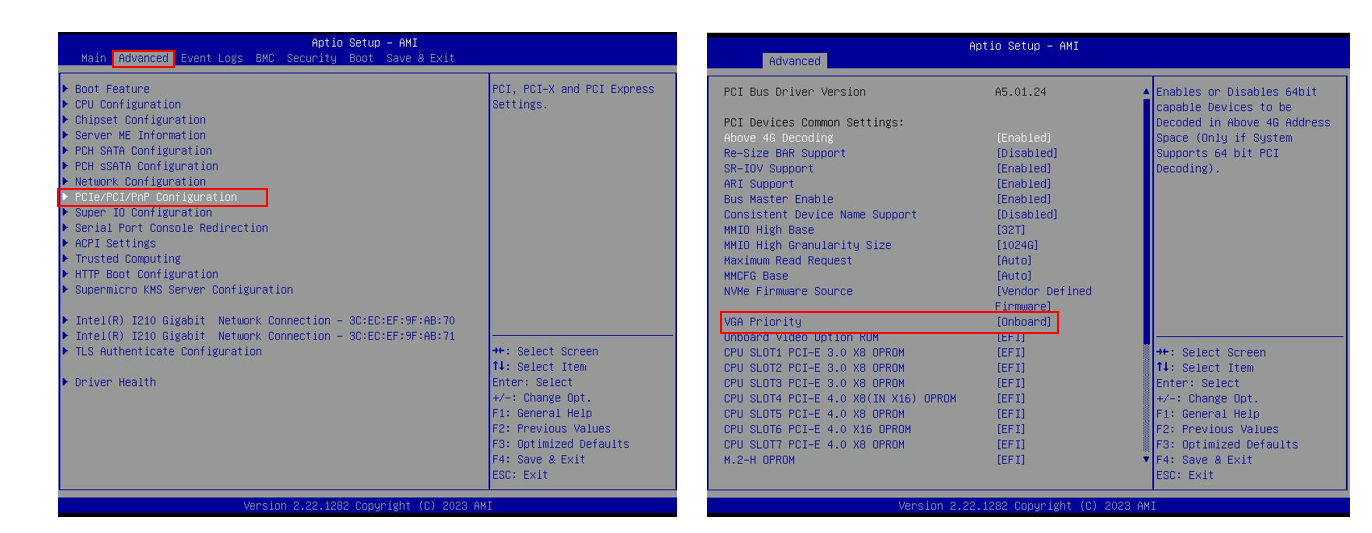The image size is (1372, 533).
Task: Select CPU SLOT6 PCI-E 4.0 X16 OPROM
Action: coord(817,430)
